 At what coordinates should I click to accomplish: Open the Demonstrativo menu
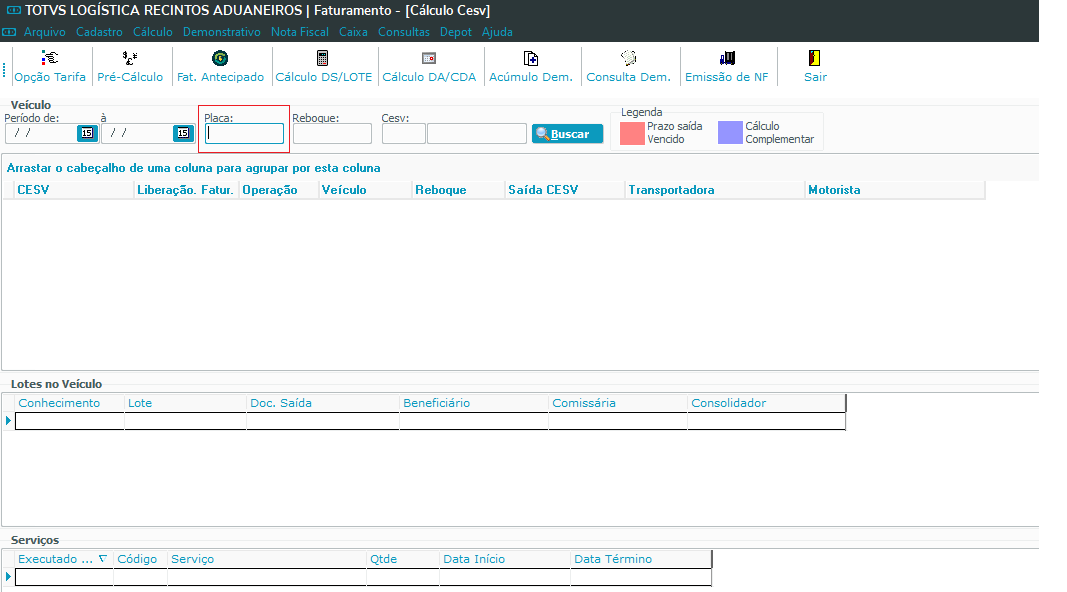[221, 32]
